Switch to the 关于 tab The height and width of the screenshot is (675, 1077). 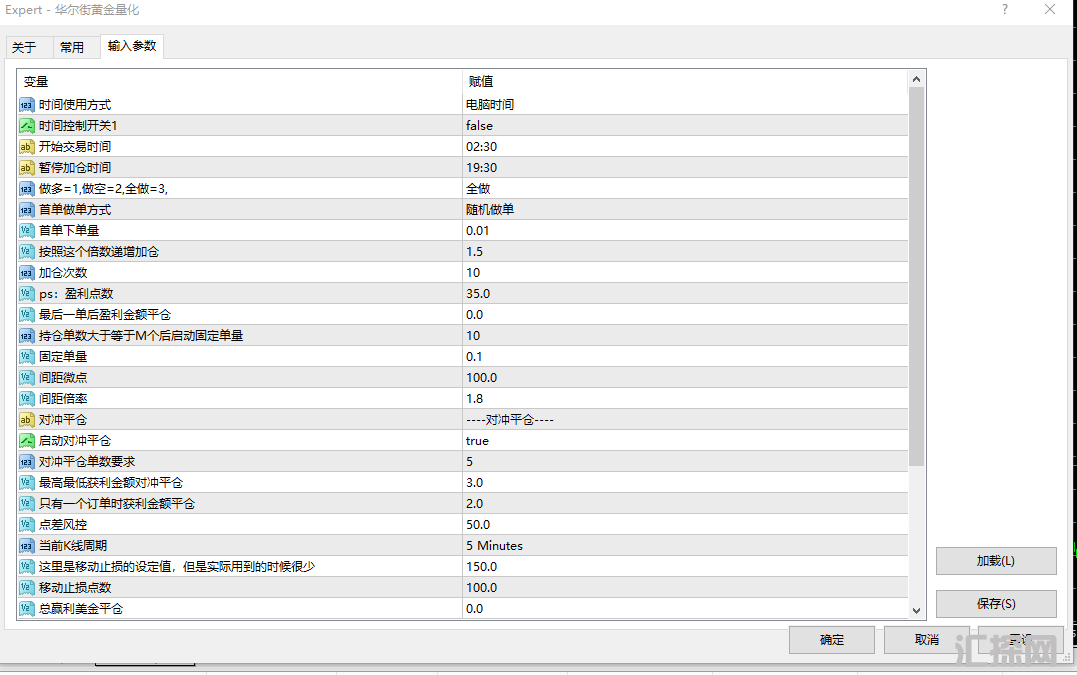24,47
